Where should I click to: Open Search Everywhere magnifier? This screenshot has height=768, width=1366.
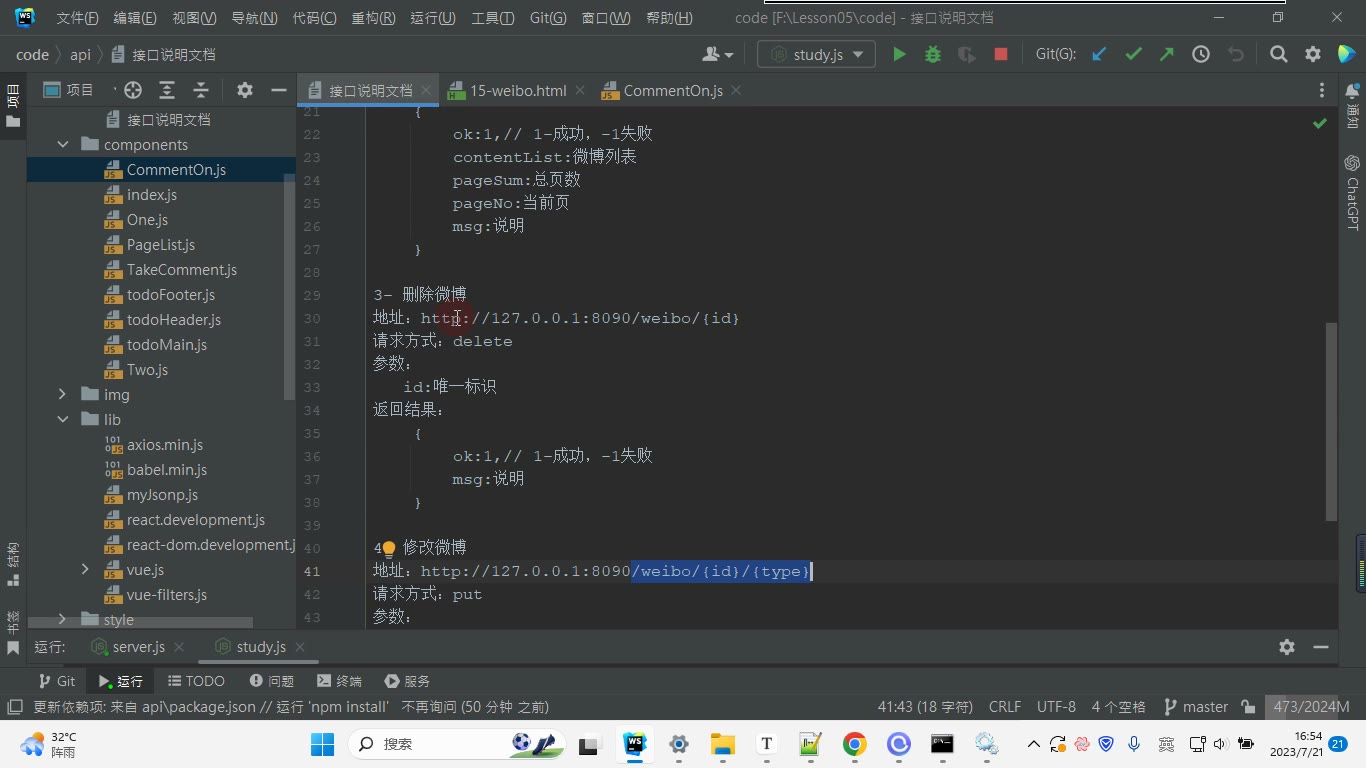(1279, 55)
